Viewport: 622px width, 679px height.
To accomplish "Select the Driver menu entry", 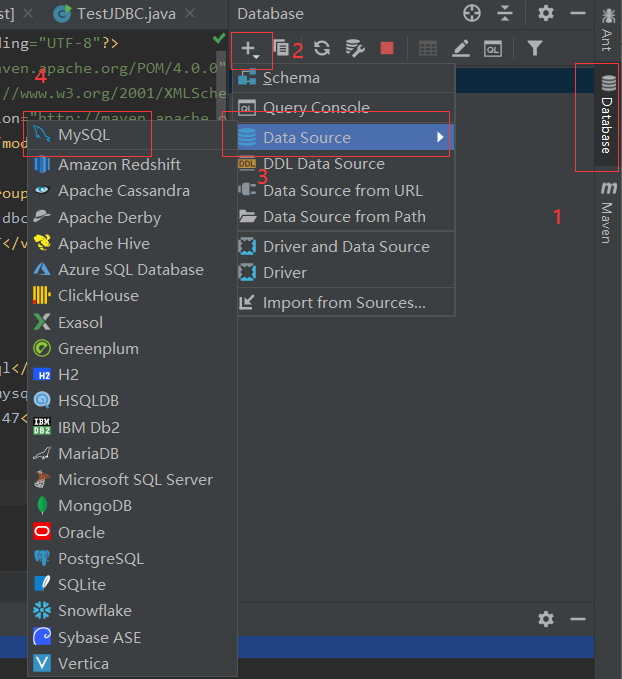I will click(x=346, y=272).
